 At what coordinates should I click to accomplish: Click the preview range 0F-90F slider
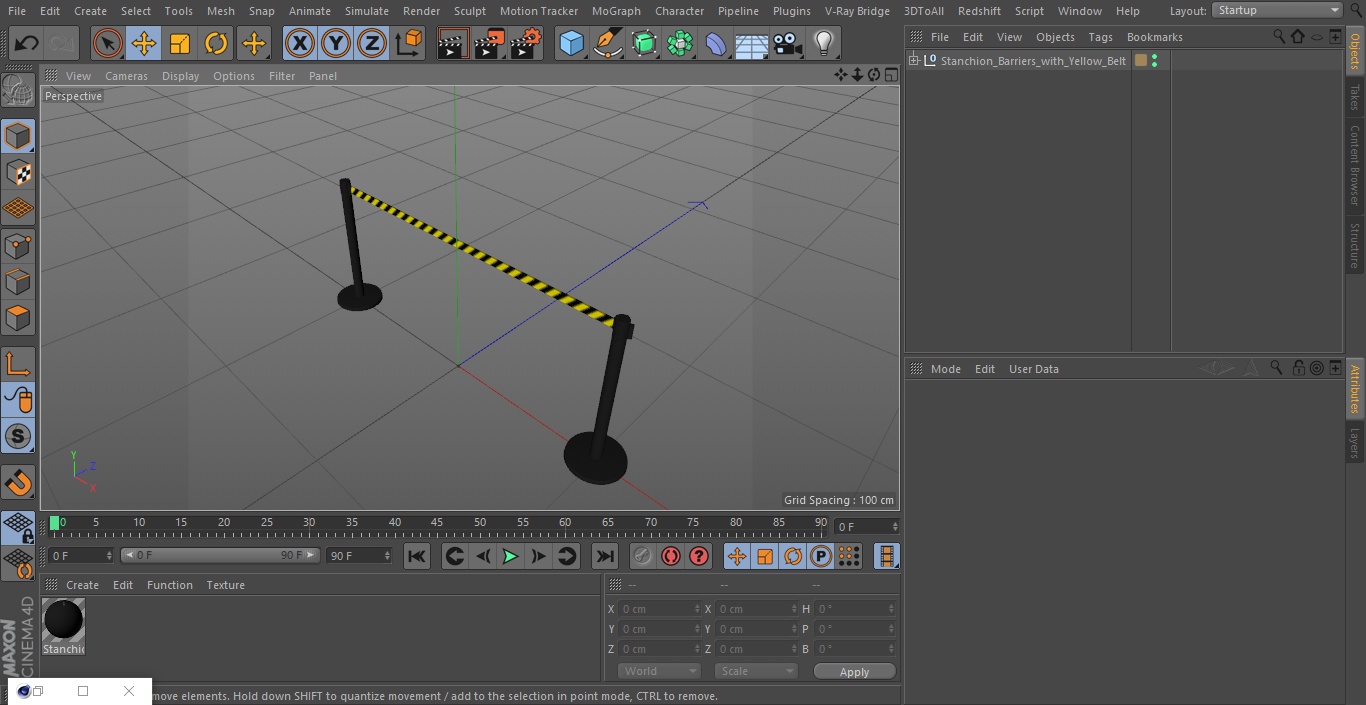[x=220, y=555]
